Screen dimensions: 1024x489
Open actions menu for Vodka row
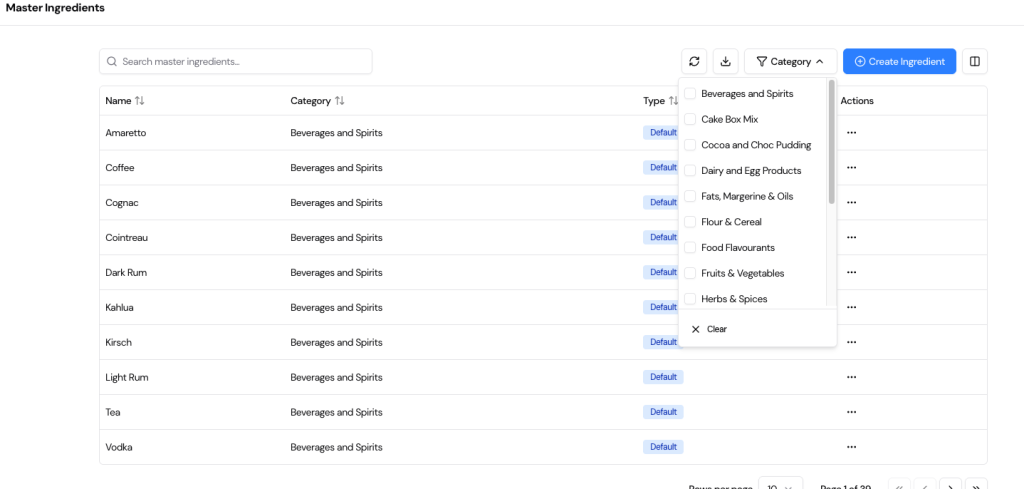click(x=851, y=447)
